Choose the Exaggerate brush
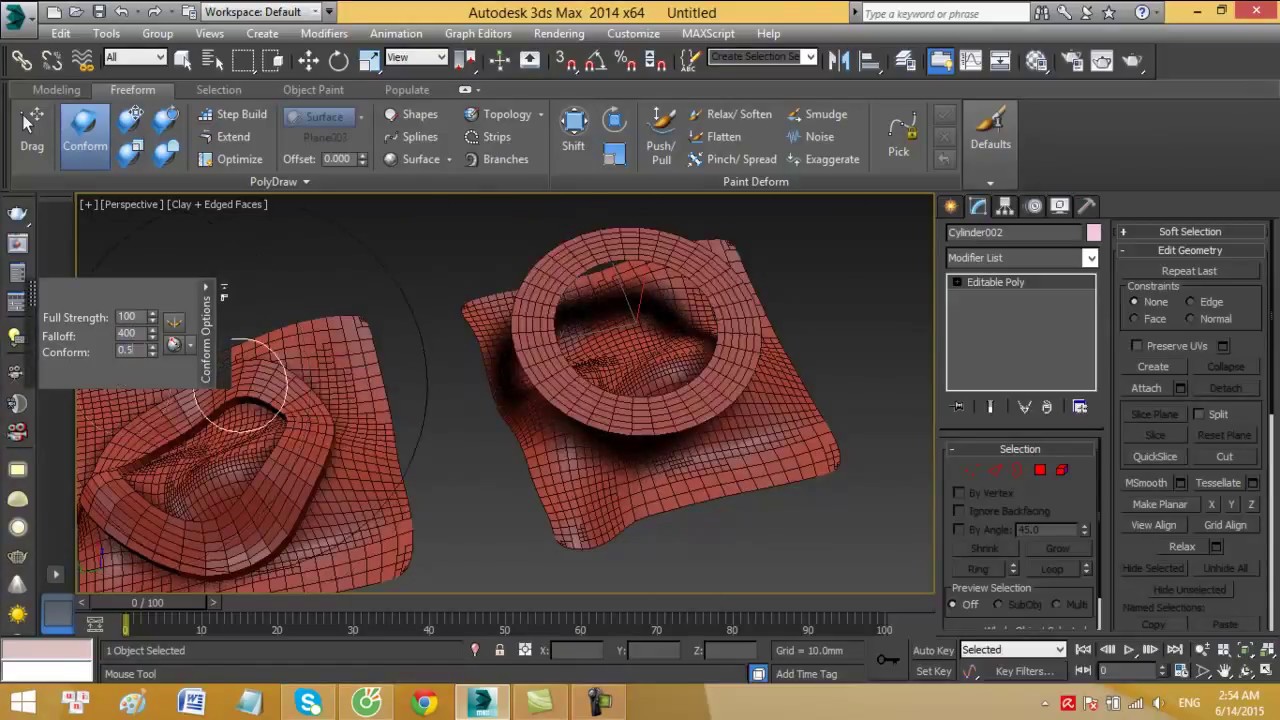This screenshot has height=720, width=1280. point(823,159)
